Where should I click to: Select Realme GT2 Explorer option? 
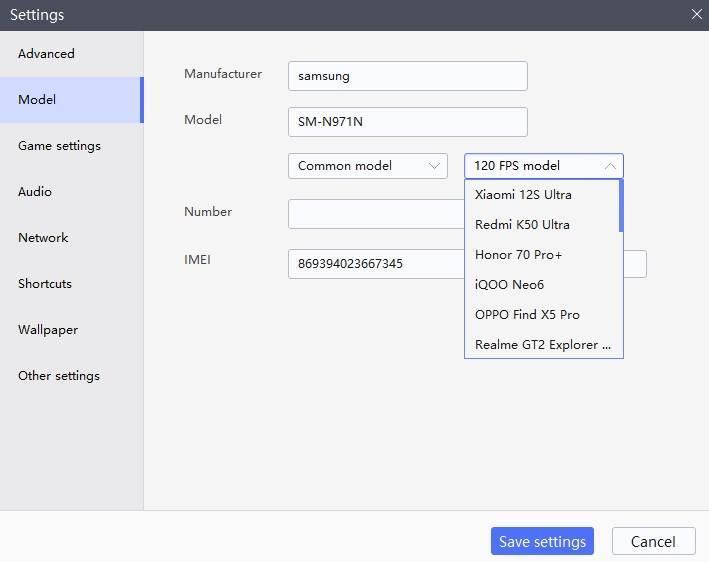(x=542, y=345)
